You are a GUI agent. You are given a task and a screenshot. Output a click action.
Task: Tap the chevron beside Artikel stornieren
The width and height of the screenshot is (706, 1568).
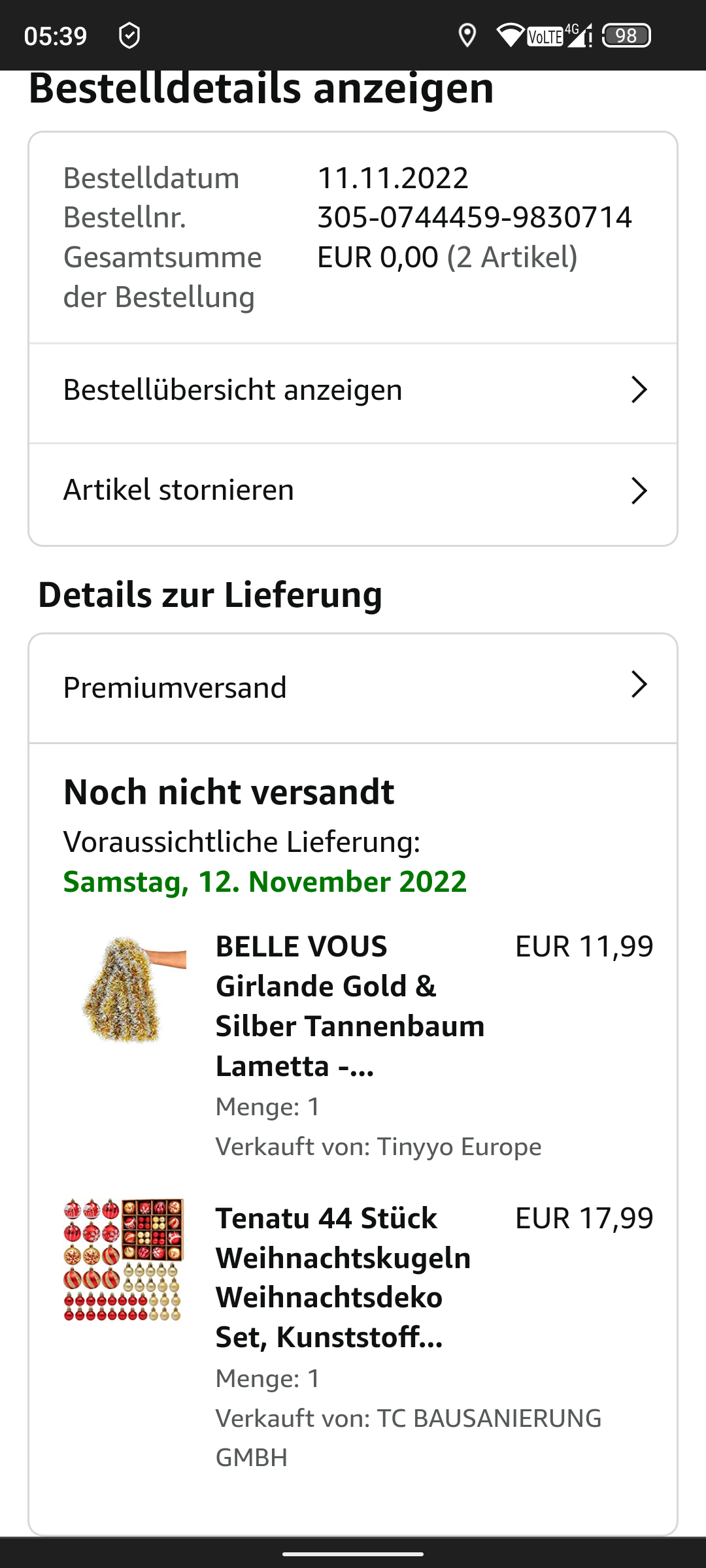click(639, 491)
